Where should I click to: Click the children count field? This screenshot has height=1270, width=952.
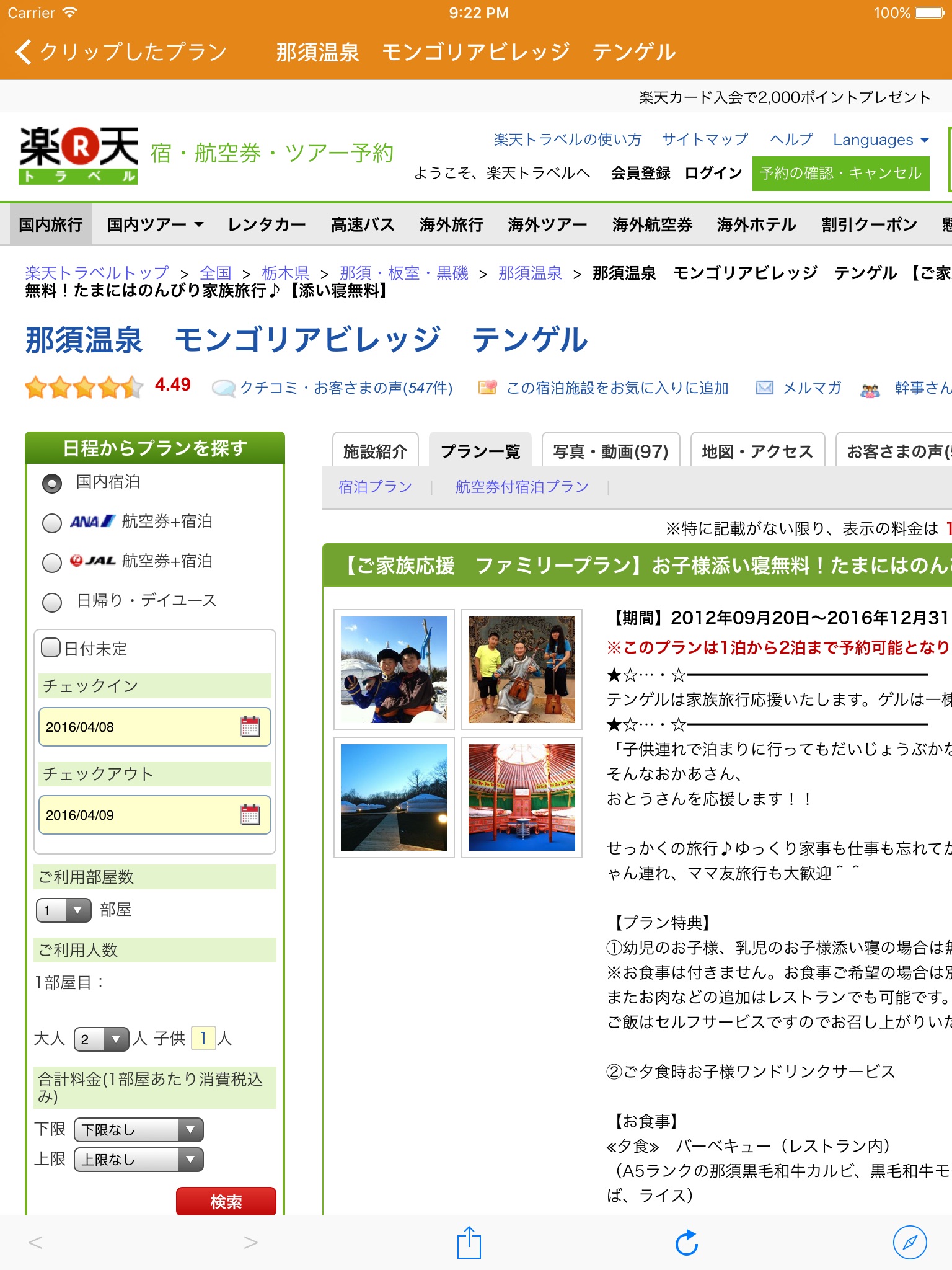coord(203,1038)
